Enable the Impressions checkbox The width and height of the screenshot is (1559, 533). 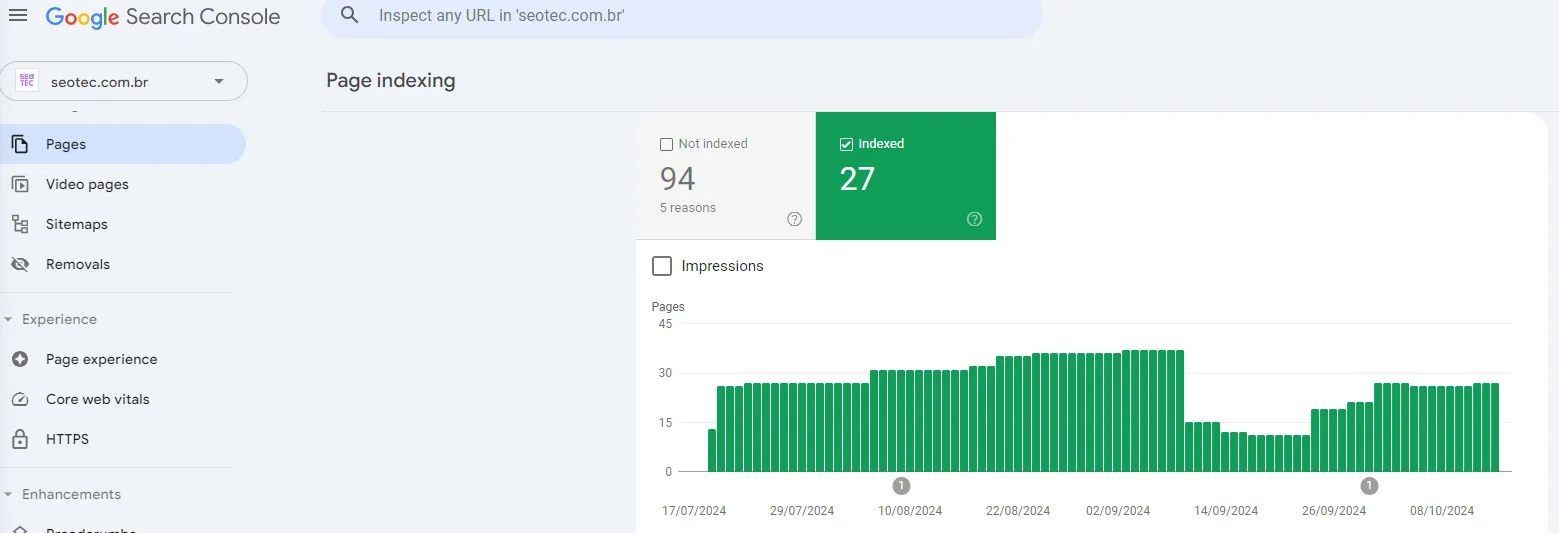662,266
